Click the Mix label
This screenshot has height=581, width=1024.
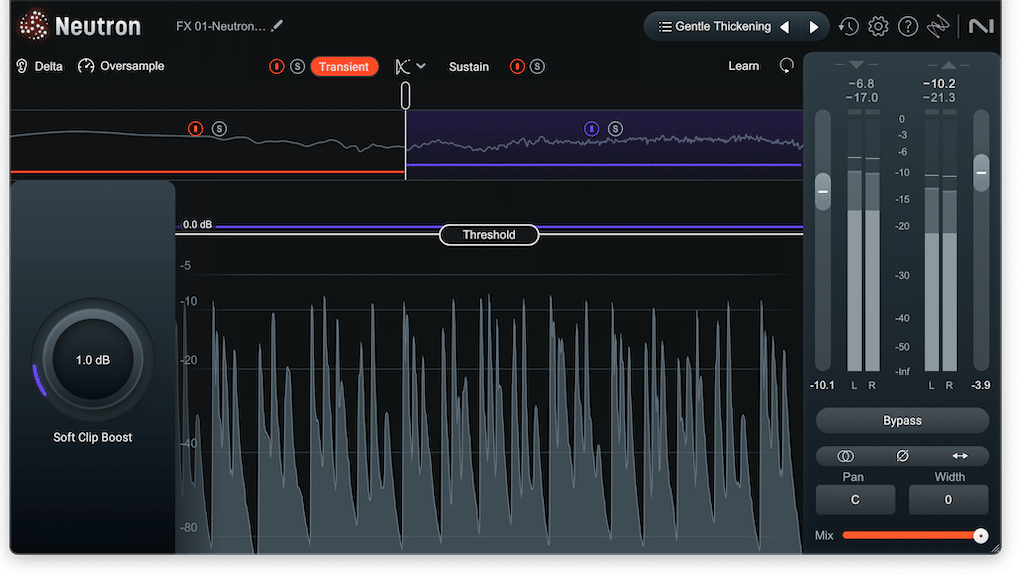tap(824, 536)
